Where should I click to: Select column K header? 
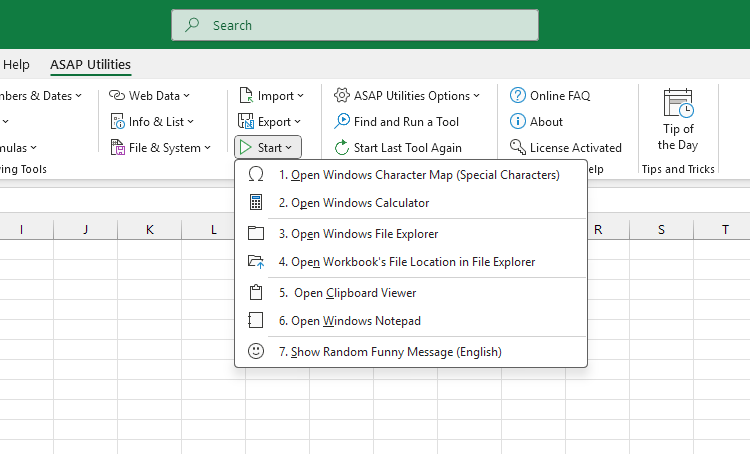(x=150, y=230)
